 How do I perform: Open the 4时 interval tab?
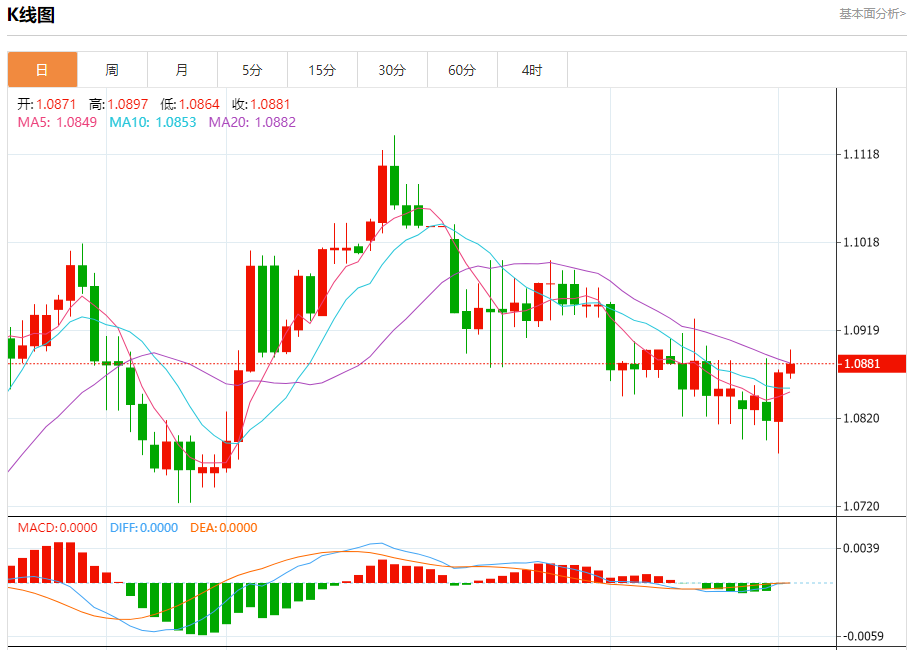pyautogui.click(x=532, y=70)
